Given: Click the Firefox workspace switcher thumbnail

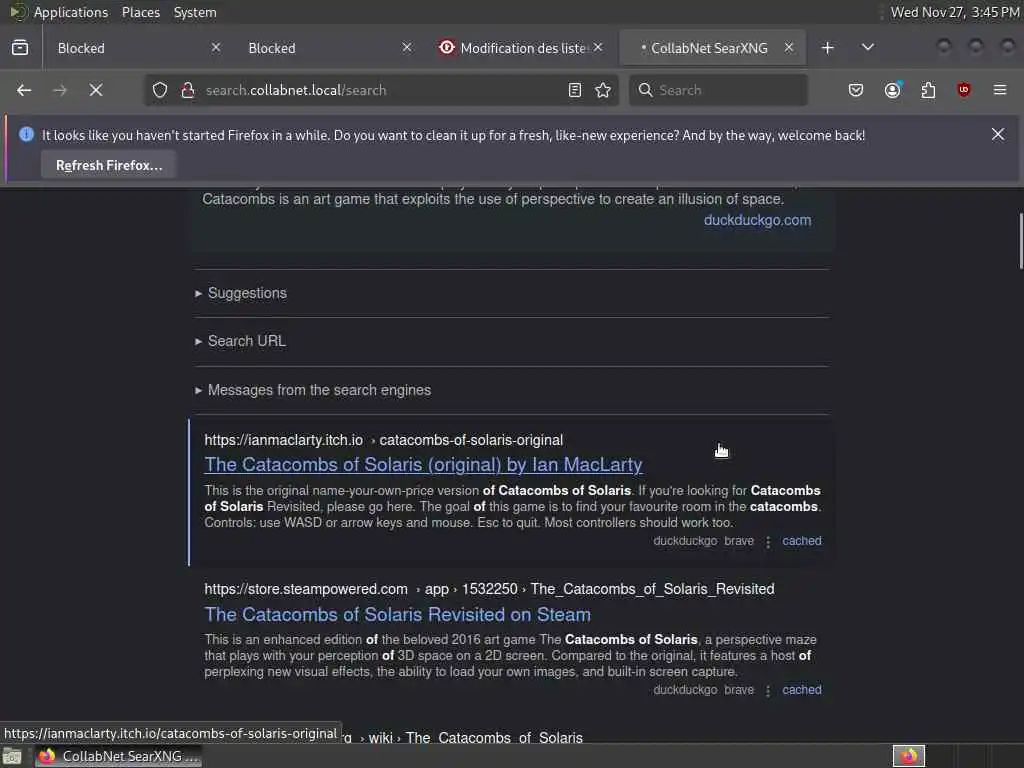Looking at the screenshot, I should pyautogui.click(x=909, y=756).
